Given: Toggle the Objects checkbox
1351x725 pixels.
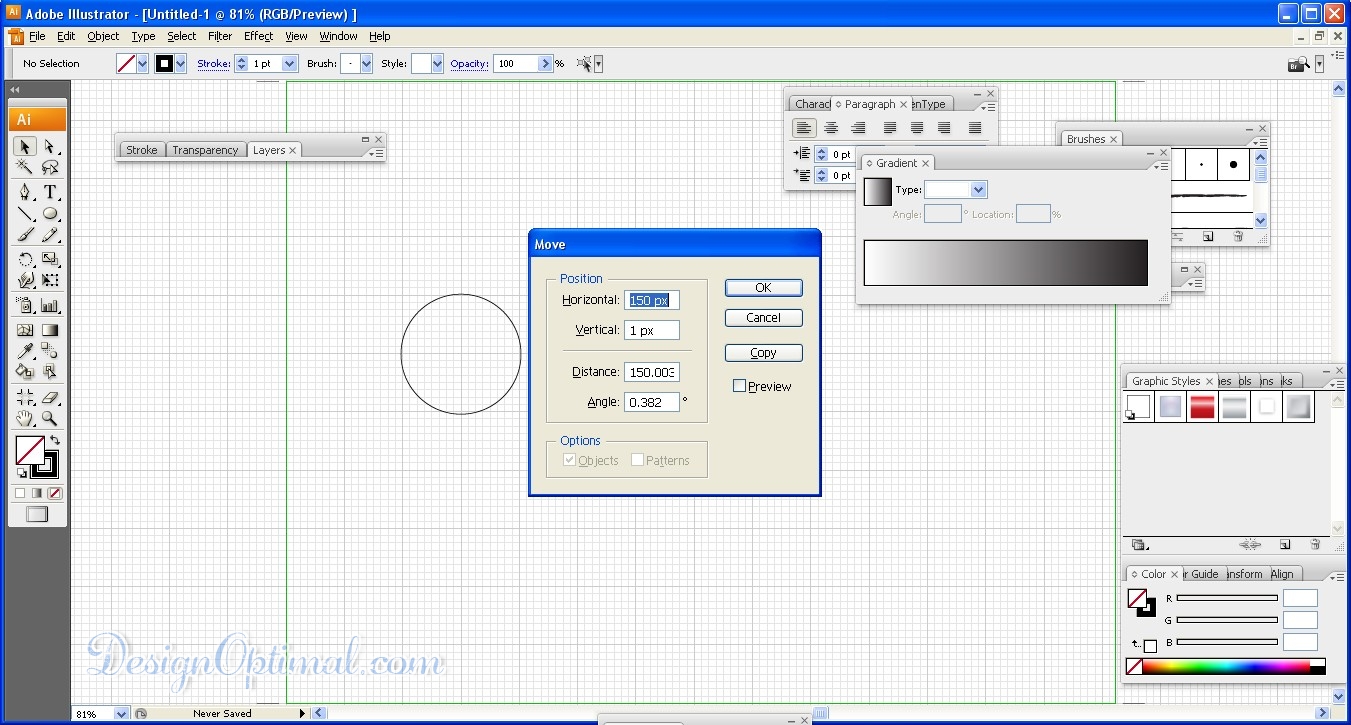Looking at the screenshot, I should coord(570,460).
